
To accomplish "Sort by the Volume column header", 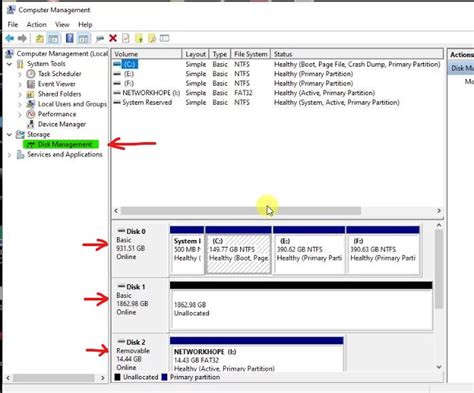I will tap(147, 54).
